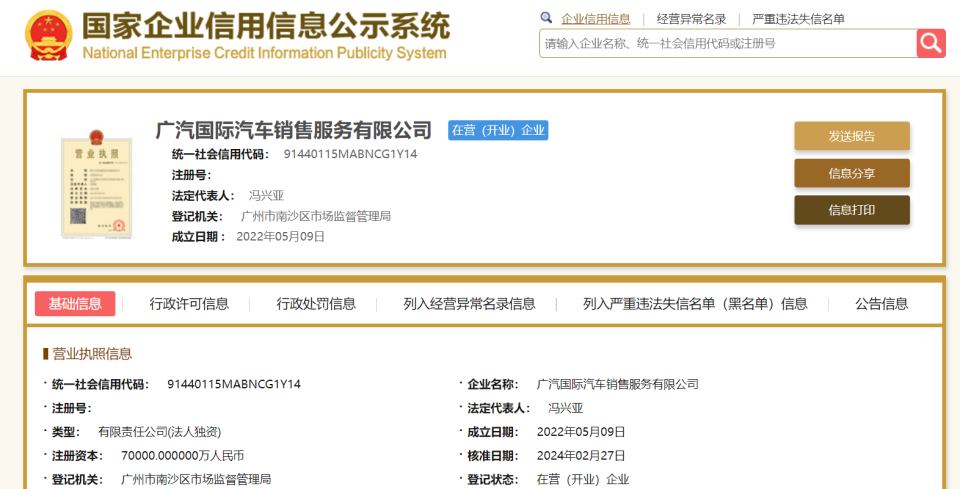Click the national emblem logo
The image size is (960, 489).
pyautogui.click(x=49, y=35)
